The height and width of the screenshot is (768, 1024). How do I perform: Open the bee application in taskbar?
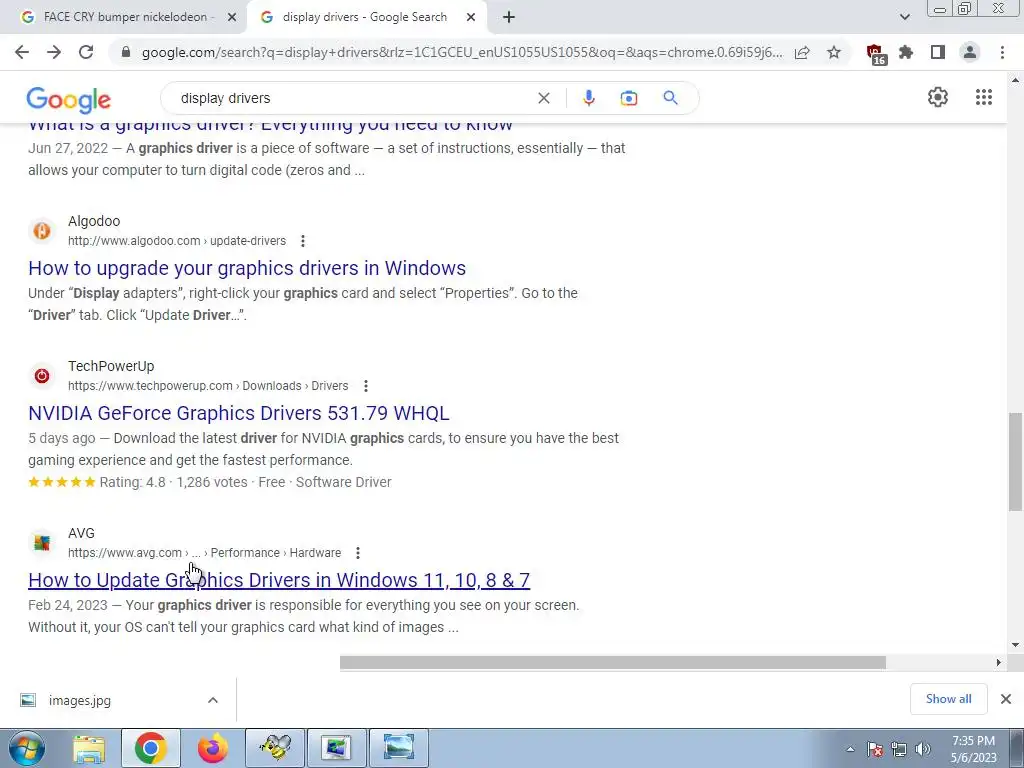pos(275,748)
